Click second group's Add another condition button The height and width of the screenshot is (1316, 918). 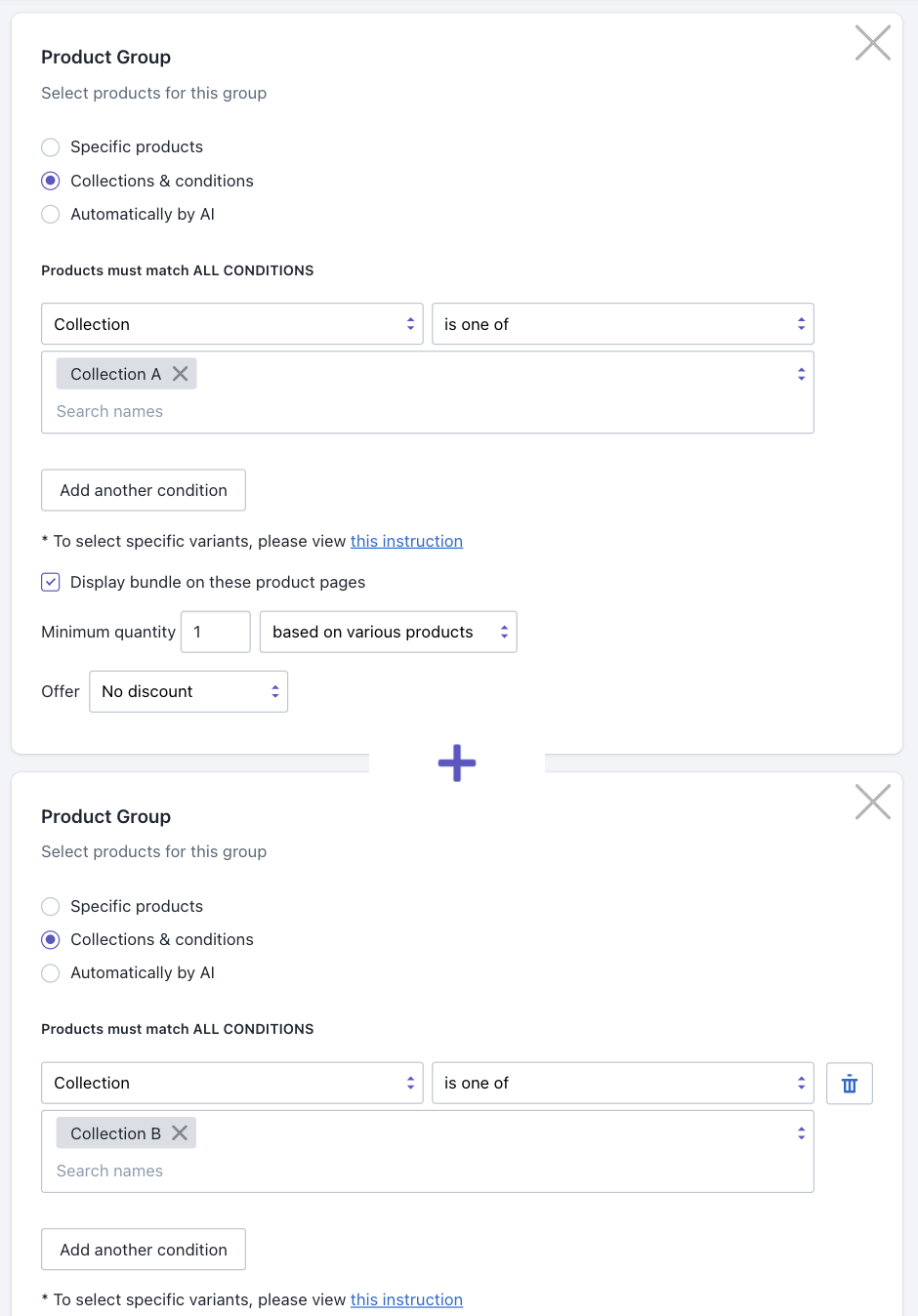coord(144,1250)
